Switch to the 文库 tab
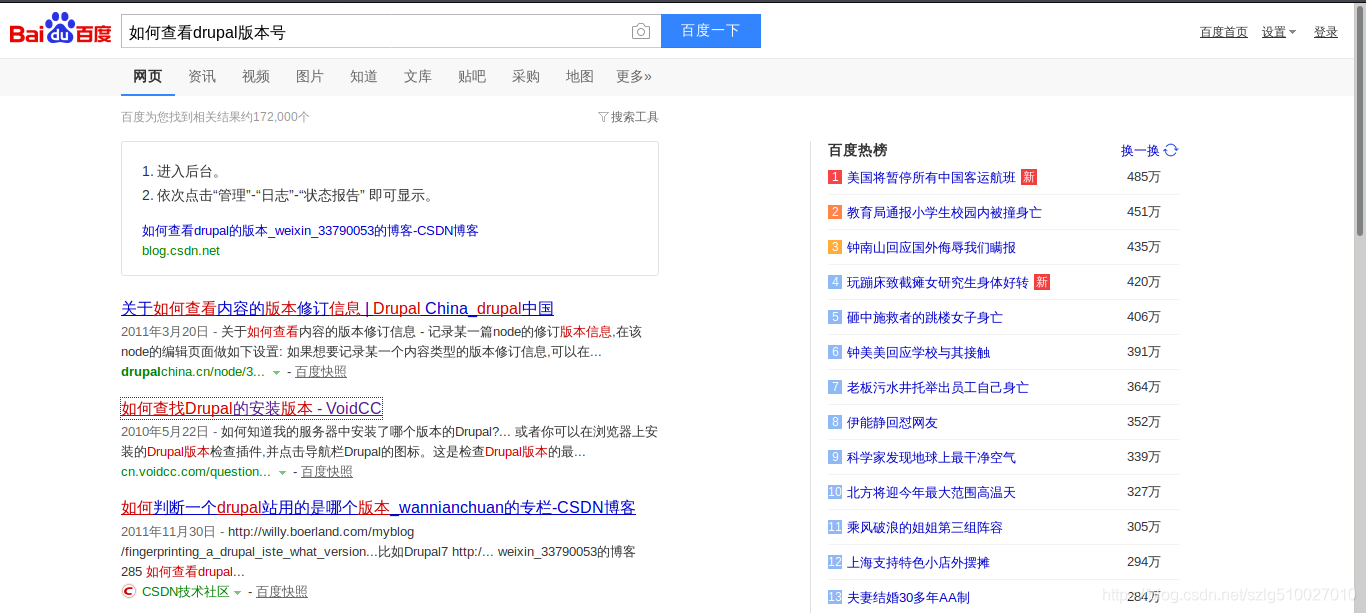 tap(418, 76)
